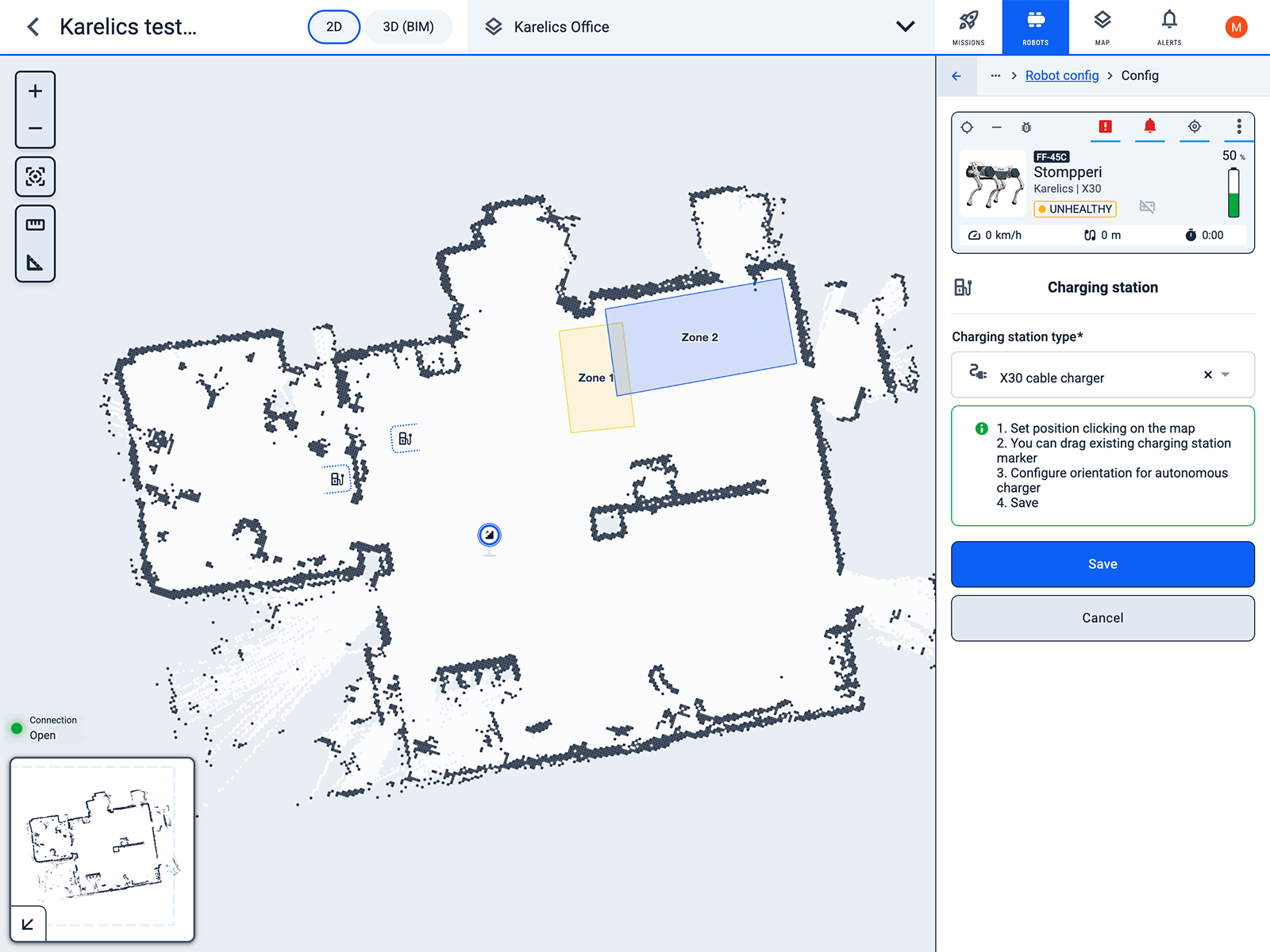Collapse the minimap with arrow icon
This screenshot has height=952, width=1270.
tap(28, 923)
